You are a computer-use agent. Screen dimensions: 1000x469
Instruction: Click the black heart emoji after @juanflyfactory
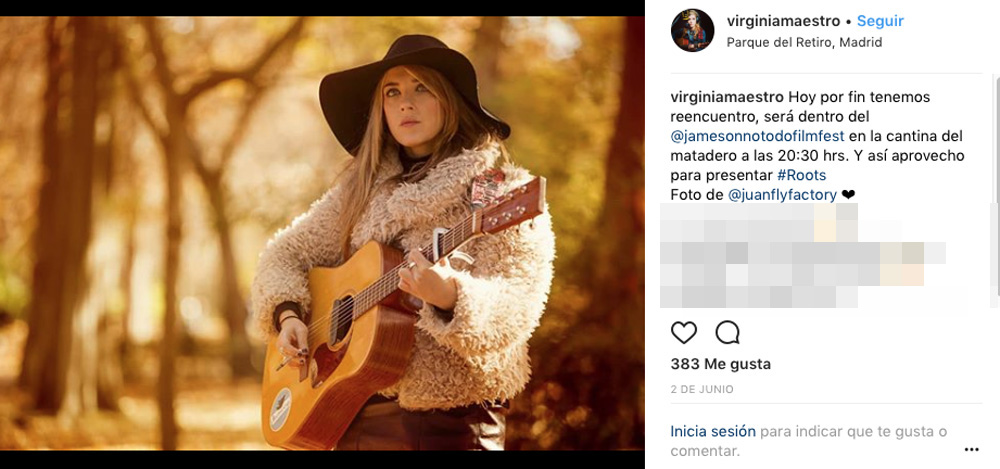point(849,195)
